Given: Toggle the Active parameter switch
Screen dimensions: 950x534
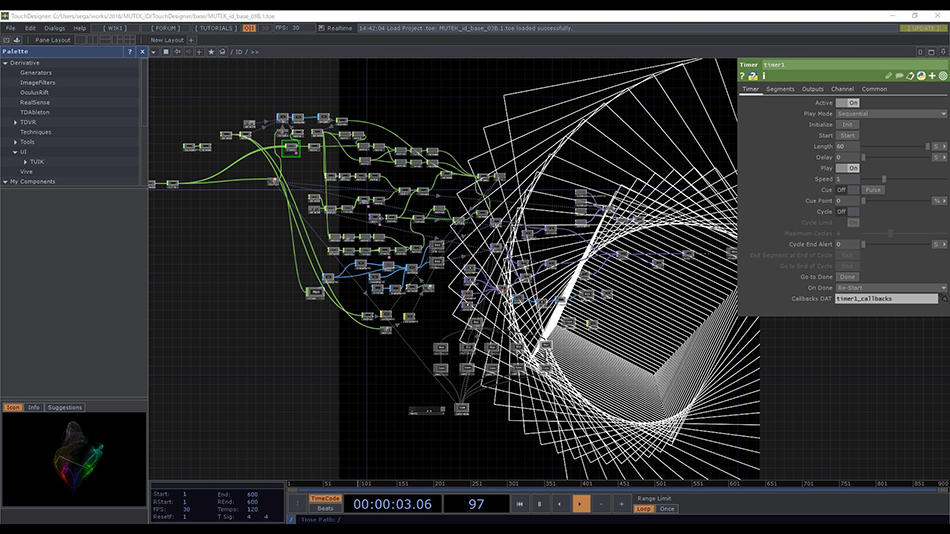Looking at the screenshot, I should [x=848, y=102].
